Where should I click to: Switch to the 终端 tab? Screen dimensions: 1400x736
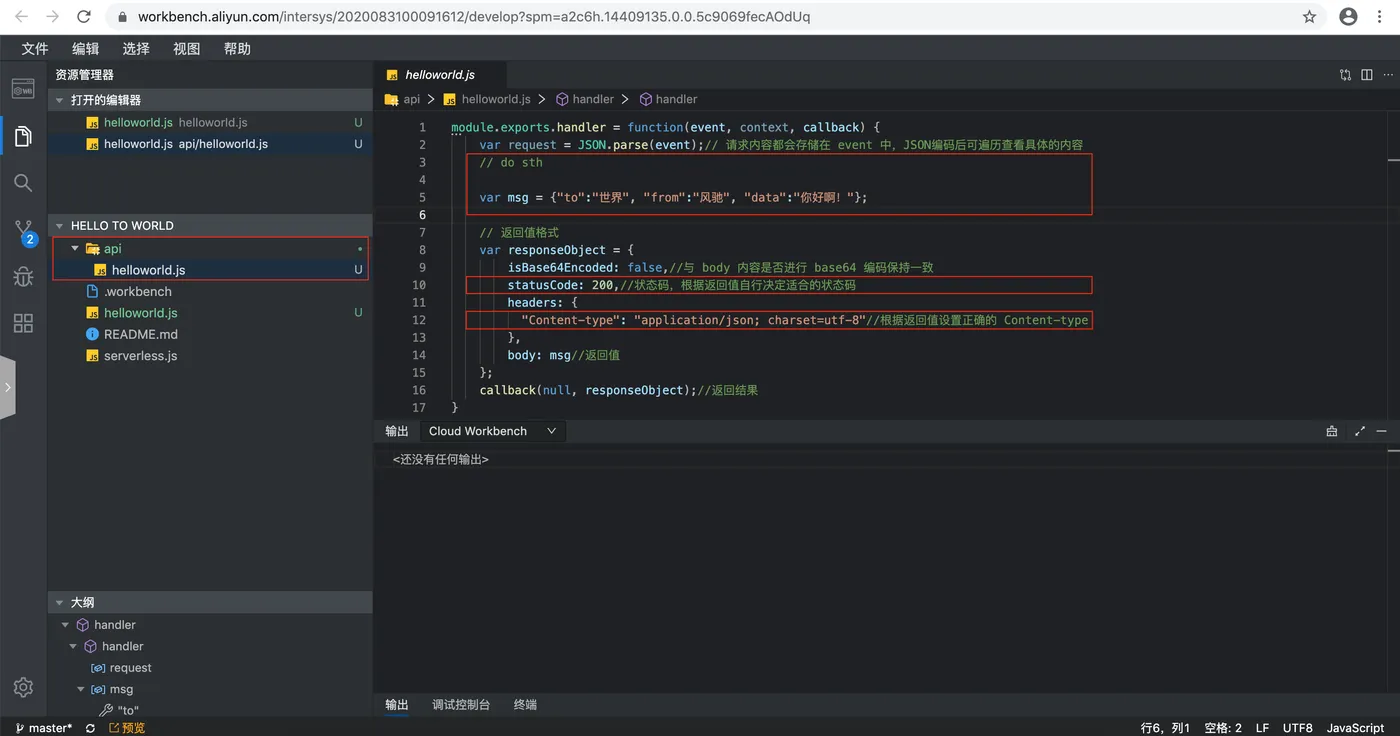pyautogui.click(x=525, y=705)
